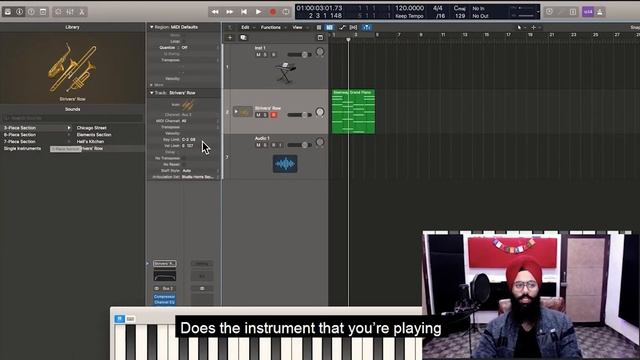Disable record on Strivers' Row track

(273, 115)
